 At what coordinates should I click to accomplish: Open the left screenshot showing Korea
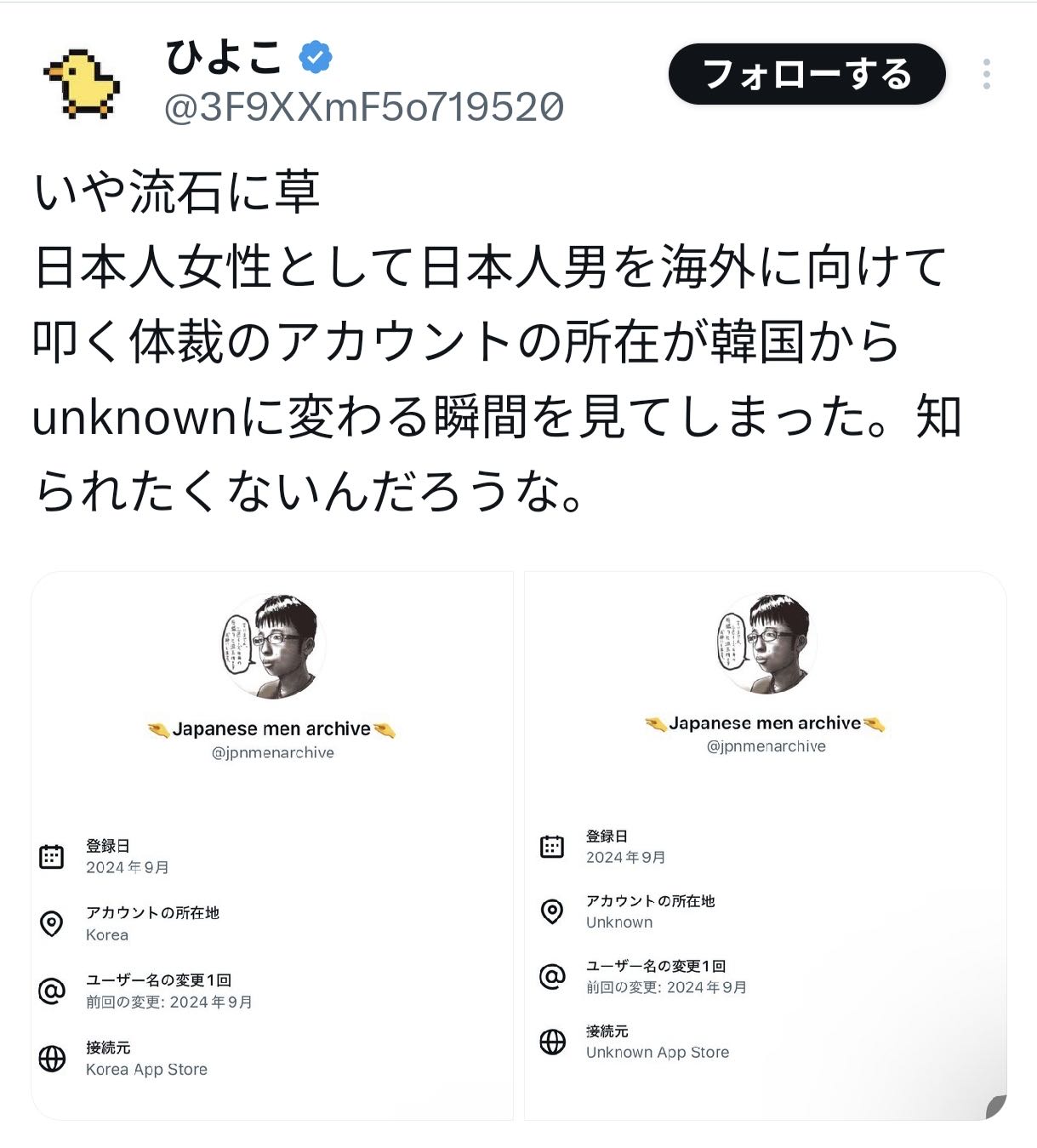tap(272, 845)
